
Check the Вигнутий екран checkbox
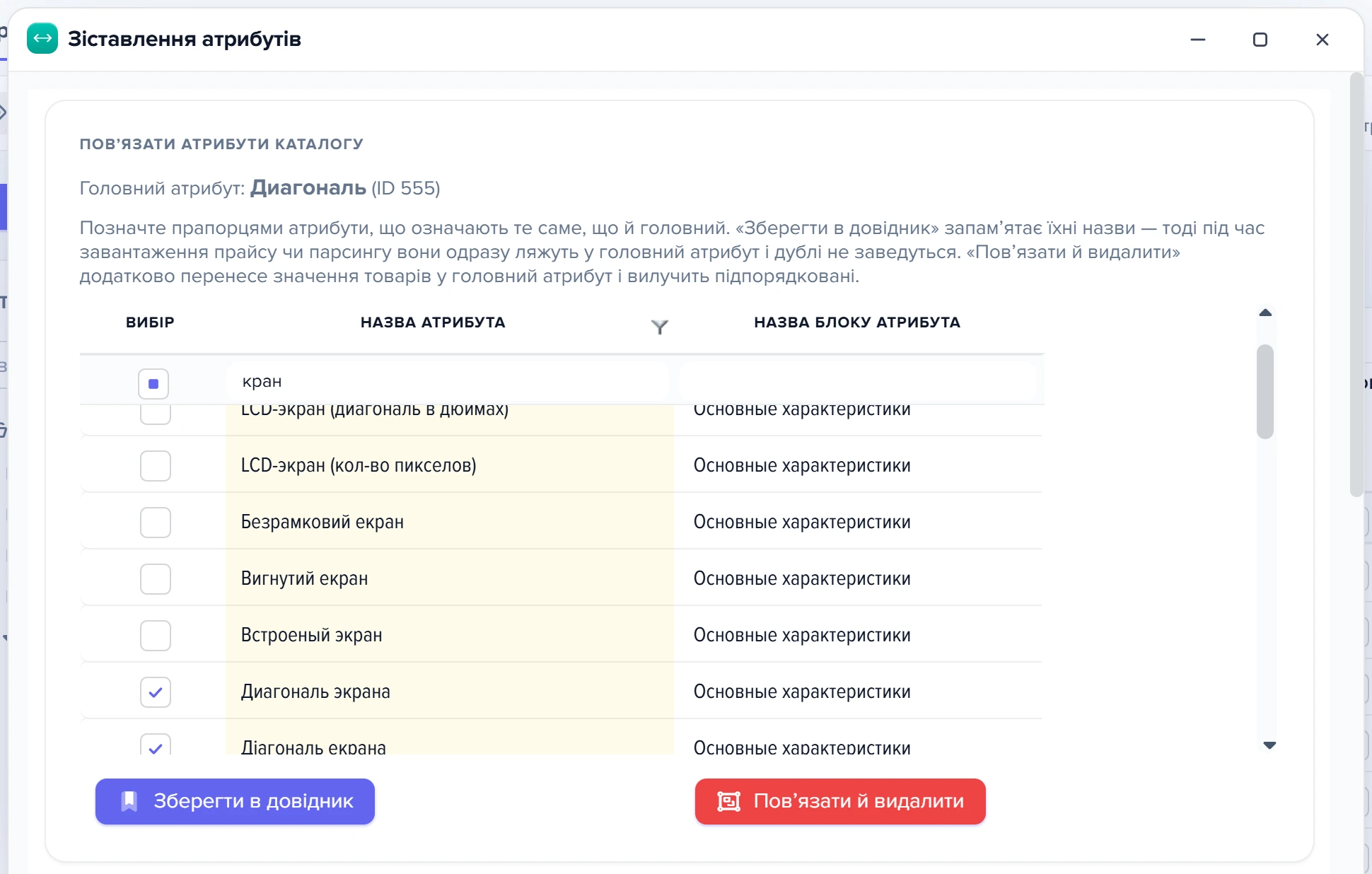point(156,579)
